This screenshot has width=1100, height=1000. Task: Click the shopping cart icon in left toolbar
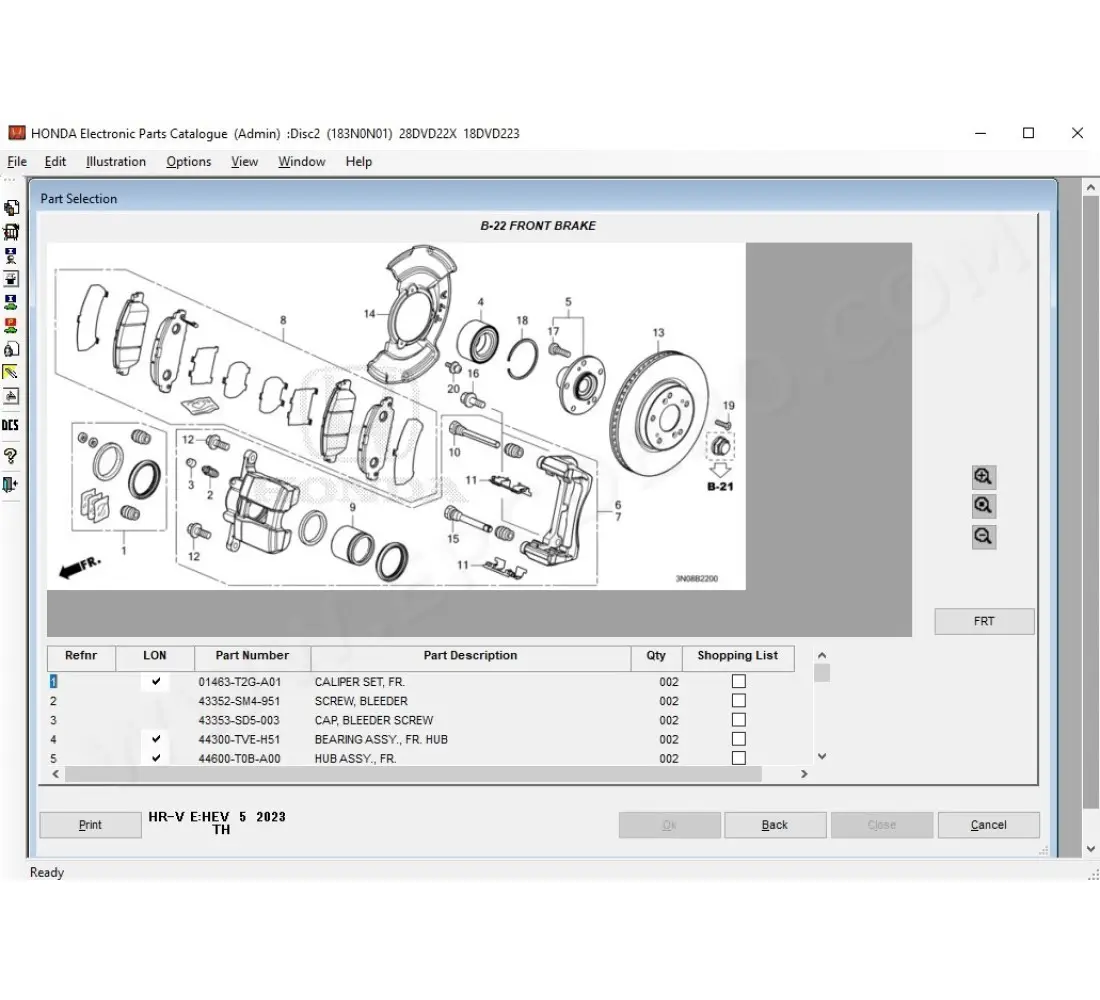pyautogui.click(x=11, y=232)
